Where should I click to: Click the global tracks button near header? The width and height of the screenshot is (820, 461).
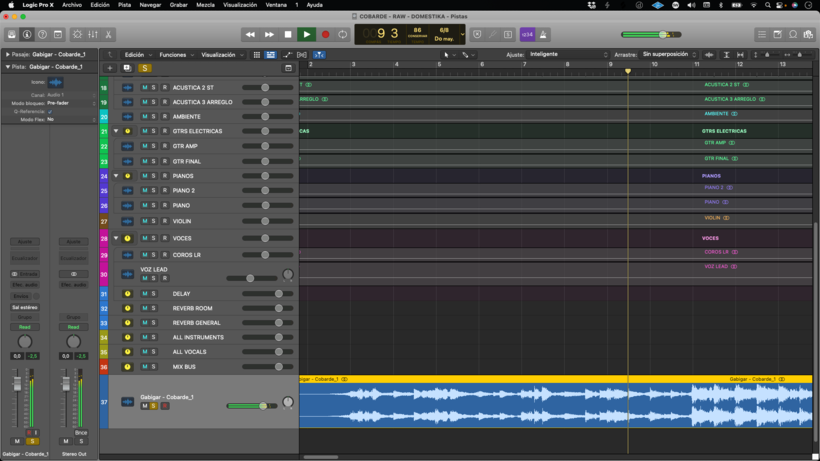point(288,68)
